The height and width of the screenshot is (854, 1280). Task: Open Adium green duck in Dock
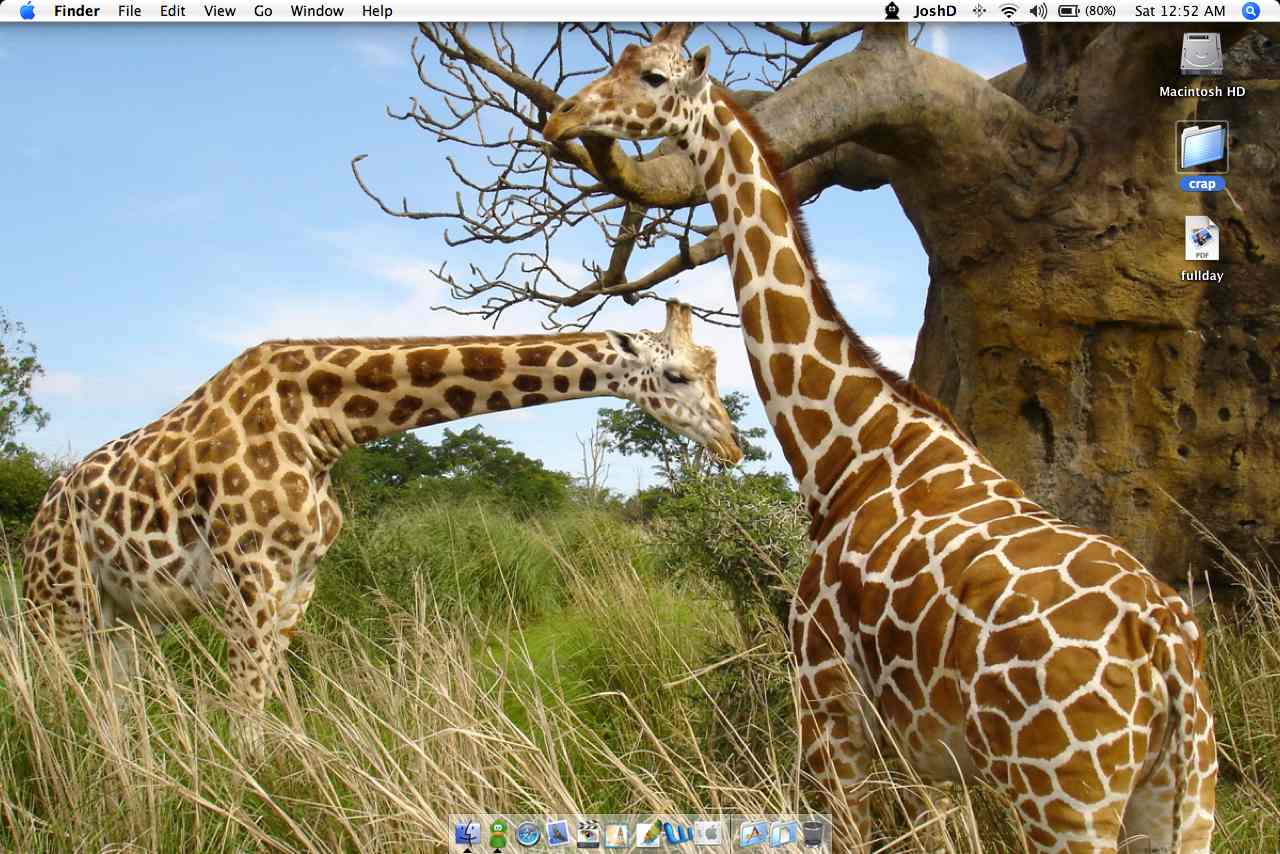(x=498, y=833)
